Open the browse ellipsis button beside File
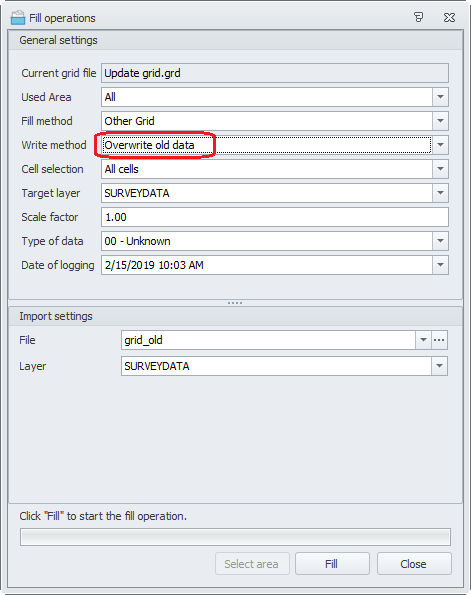 click(x=439, y=340)
